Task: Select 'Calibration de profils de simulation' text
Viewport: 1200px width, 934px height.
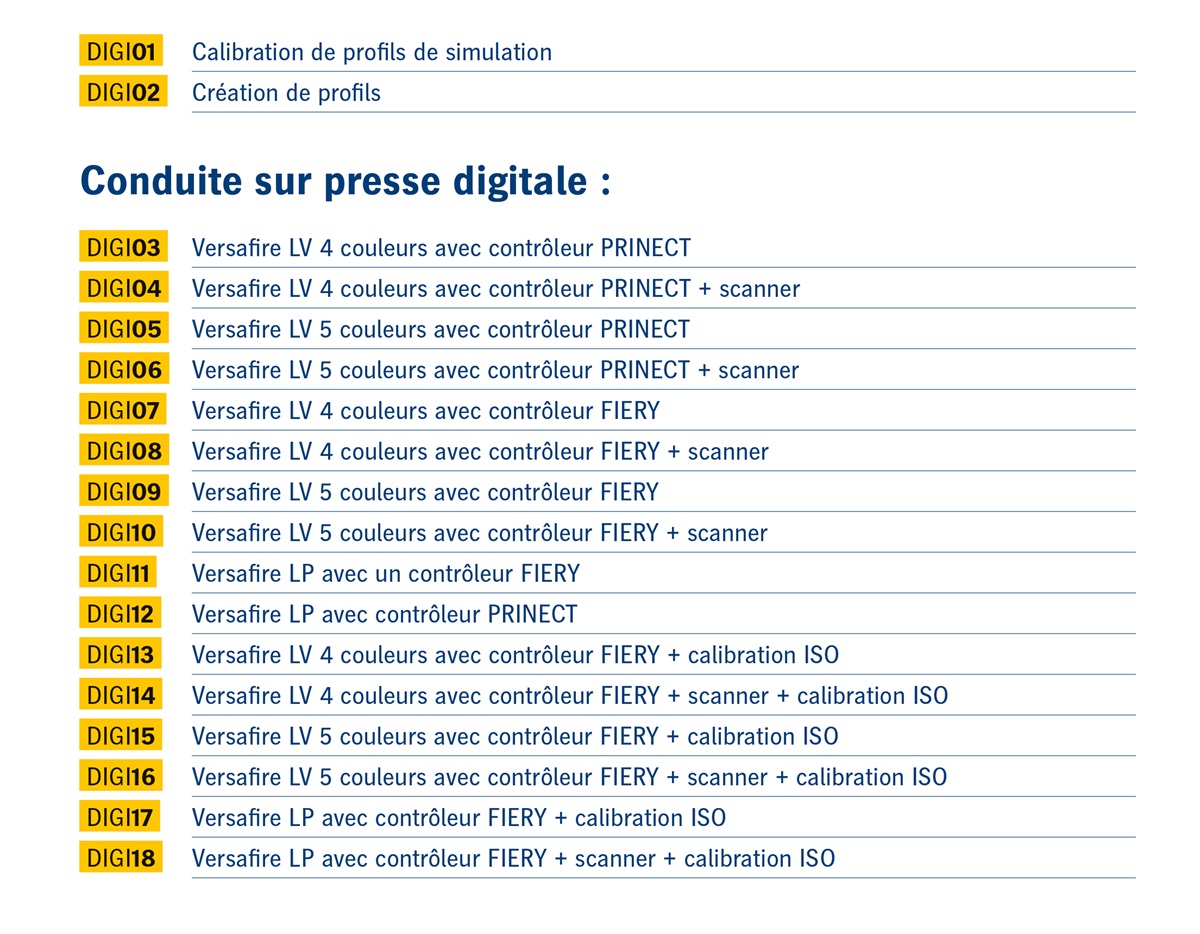Action: [372, 52]
